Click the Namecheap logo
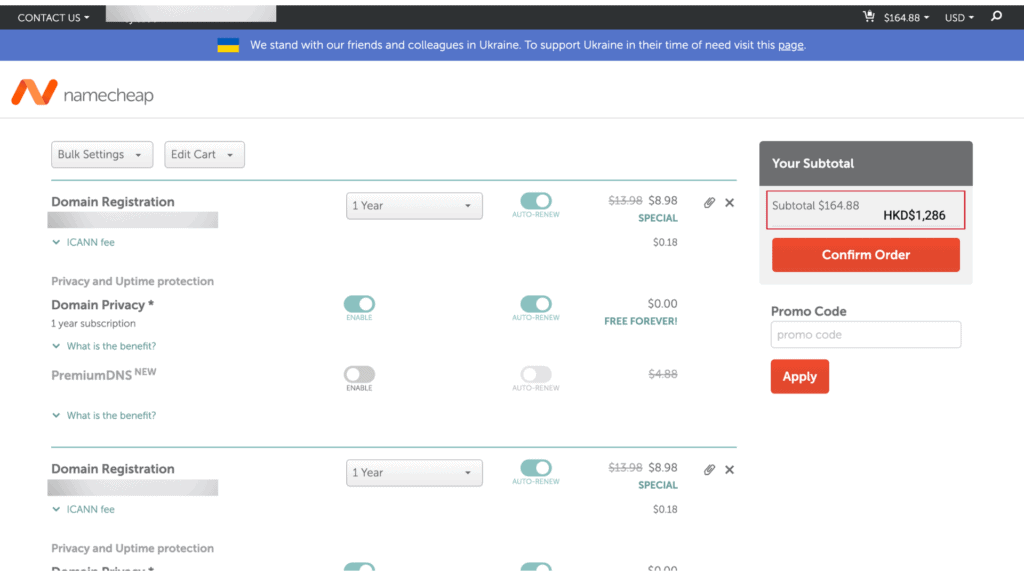Viewport: 1024px width, 576px height. pyautogui.click(x=82, y=93)
